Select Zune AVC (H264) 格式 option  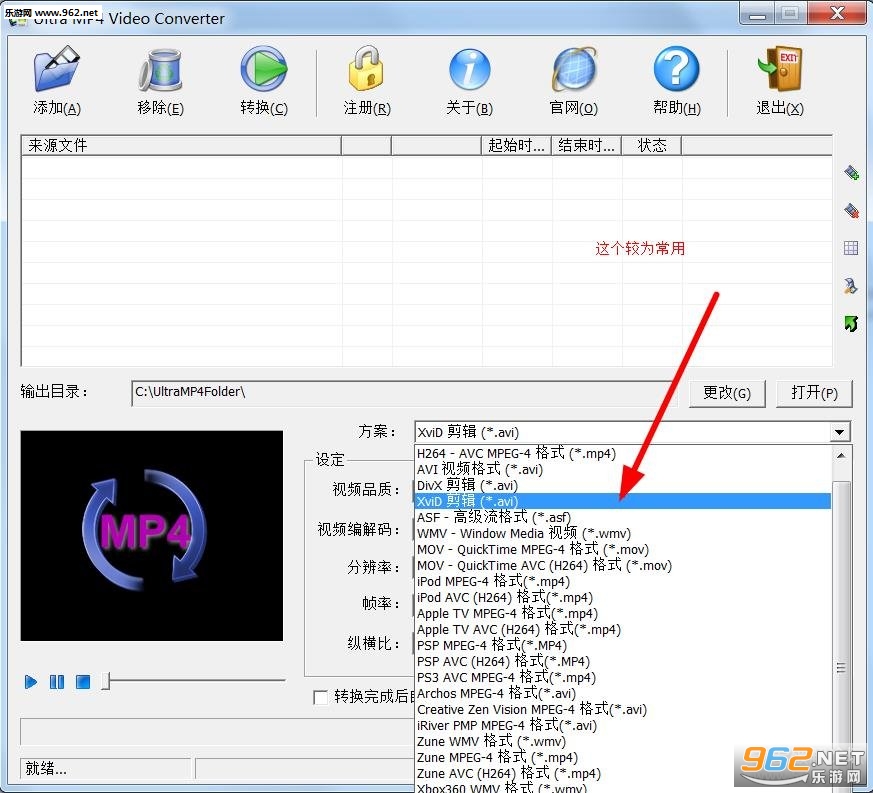point(622,774)
